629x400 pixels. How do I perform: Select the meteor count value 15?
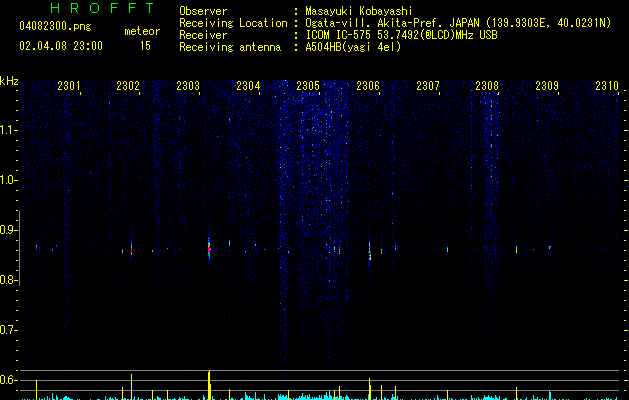click(145, 46)
